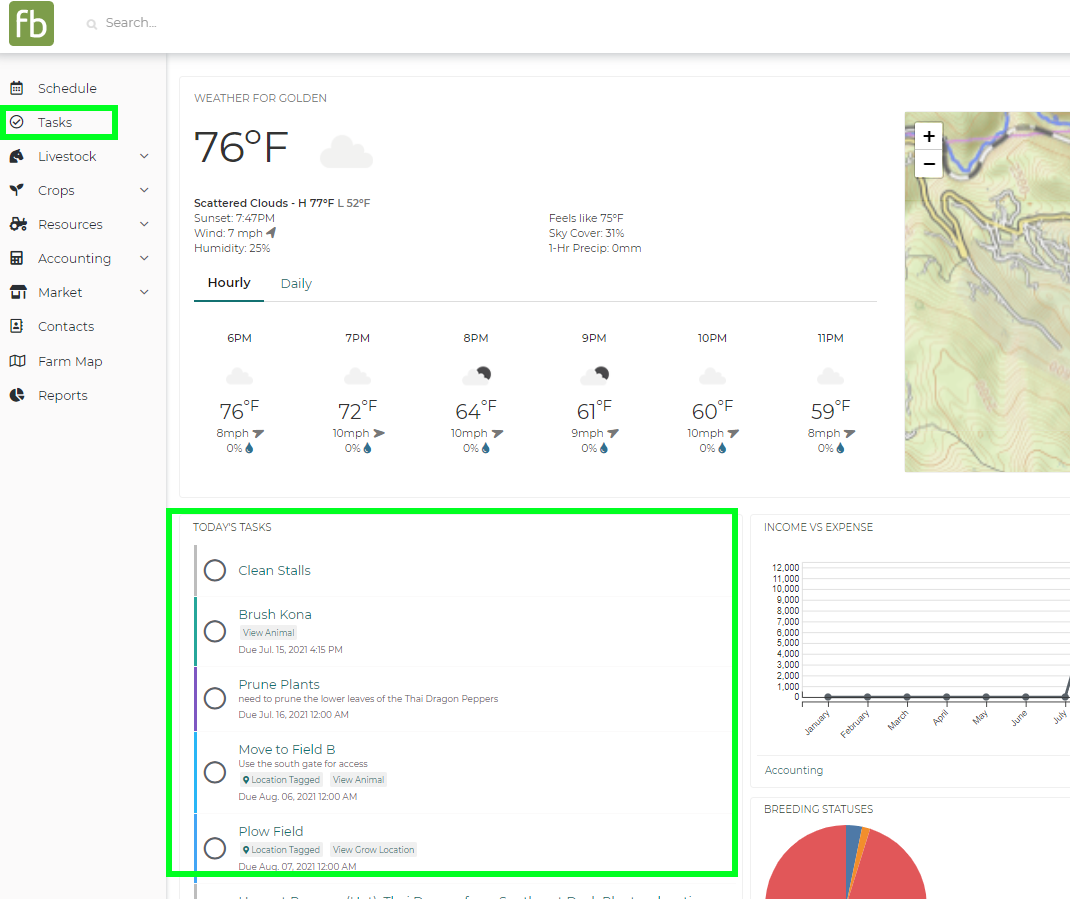This screenshot has height=899, width=1070.
Task: Click Location Tagged under Move to Field B
Action: 281,780
